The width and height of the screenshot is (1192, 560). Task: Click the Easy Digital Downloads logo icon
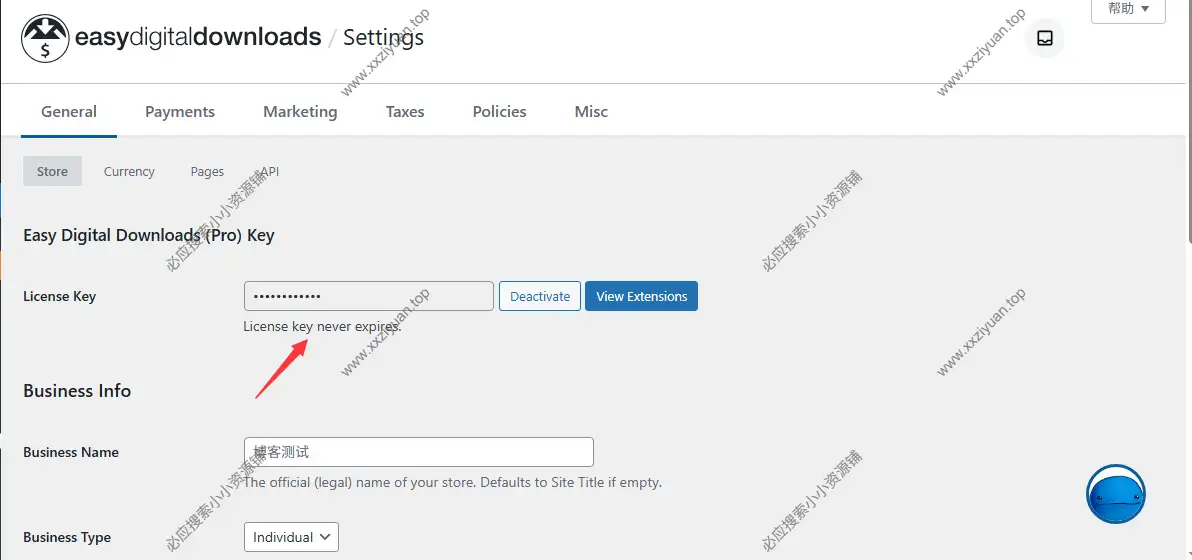[x=45, y=39]
